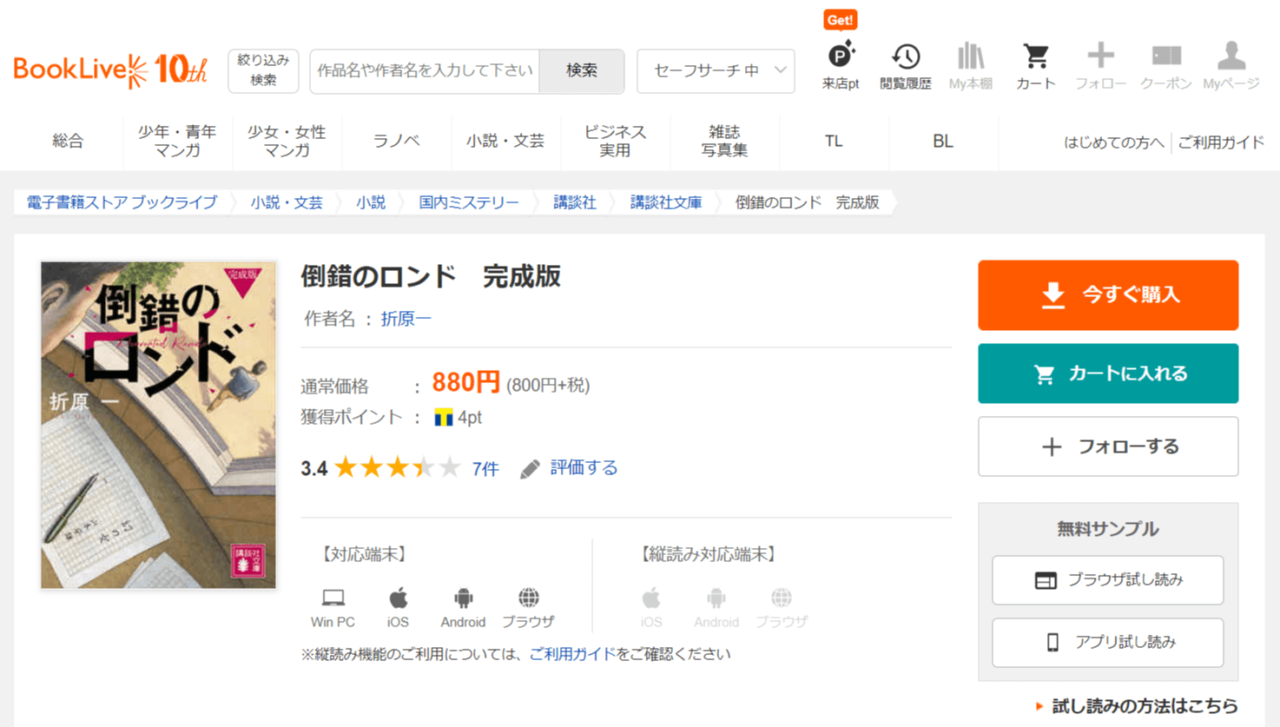
Task: Expand the セーフサーチ dropdown
Action: pyautogui.click(x=715, y=71)
